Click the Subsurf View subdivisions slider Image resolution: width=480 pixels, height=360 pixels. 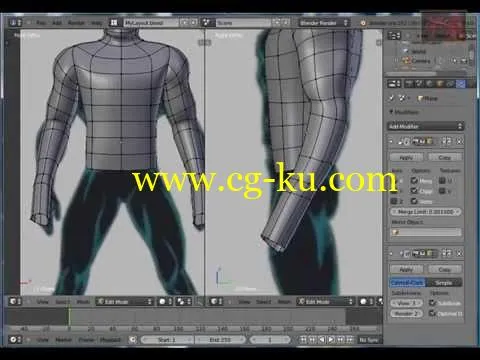[x=406, y=303]
